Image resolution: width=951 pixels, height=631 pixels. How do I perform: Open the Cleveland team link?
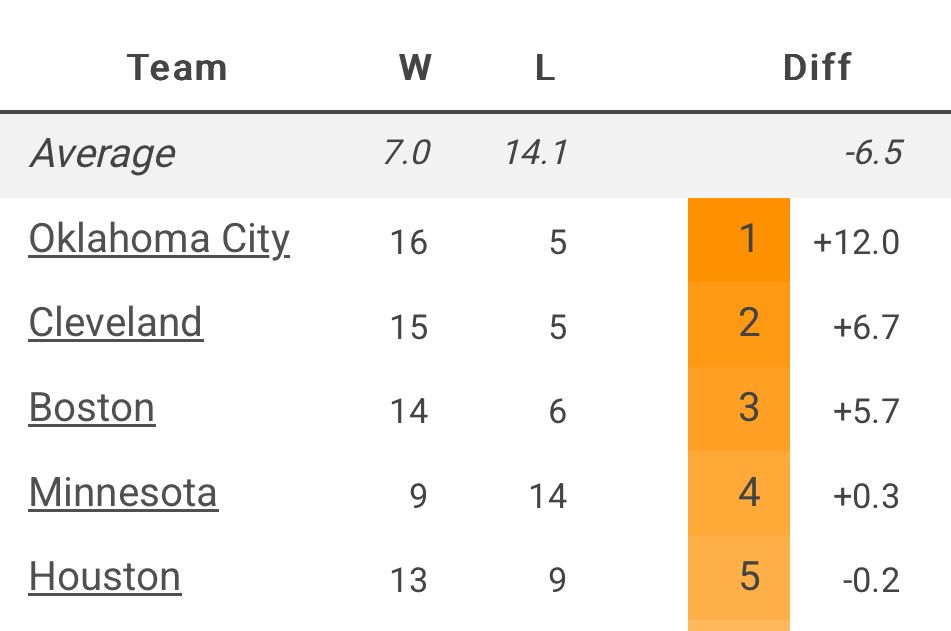(116, 322)
